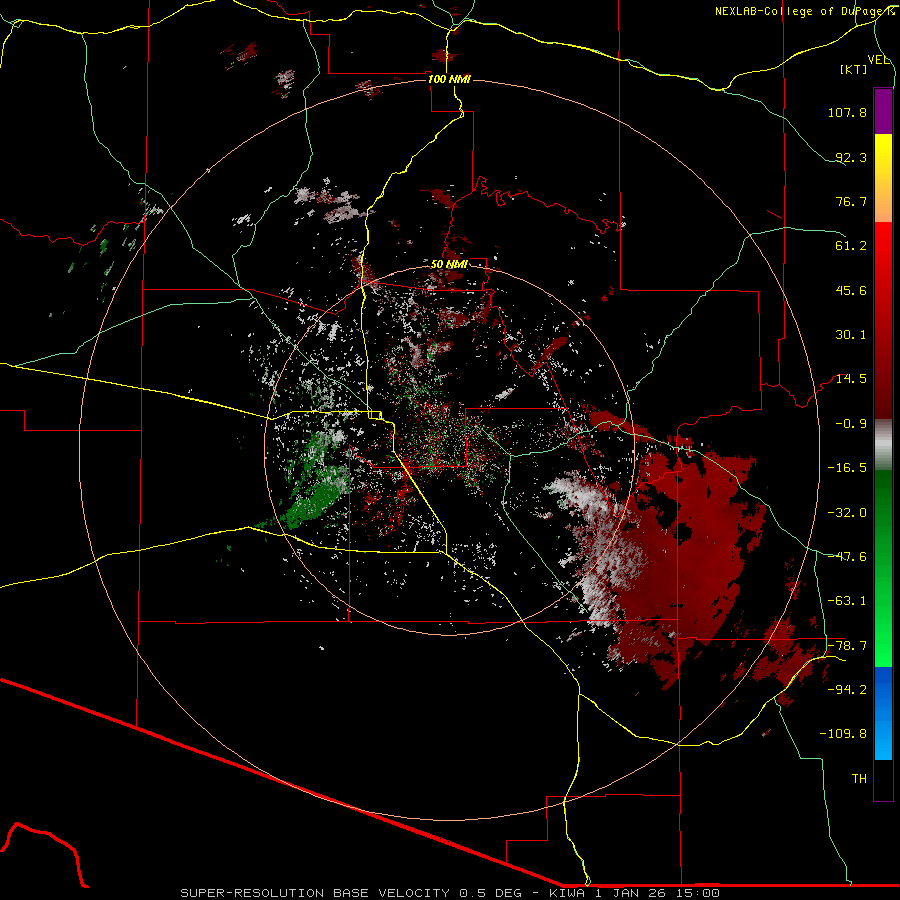Click the -78.7 velocity scale value
The image size is (900, 900).
847,646
